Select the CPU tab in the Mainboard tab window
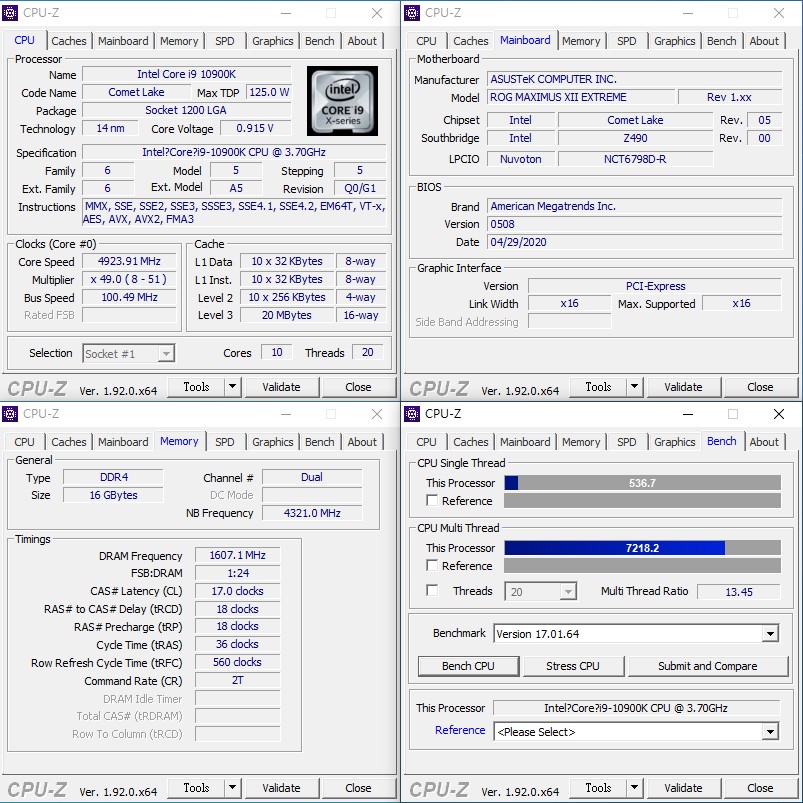The height and width of the screenshot is (803, 803). (426, 41)
